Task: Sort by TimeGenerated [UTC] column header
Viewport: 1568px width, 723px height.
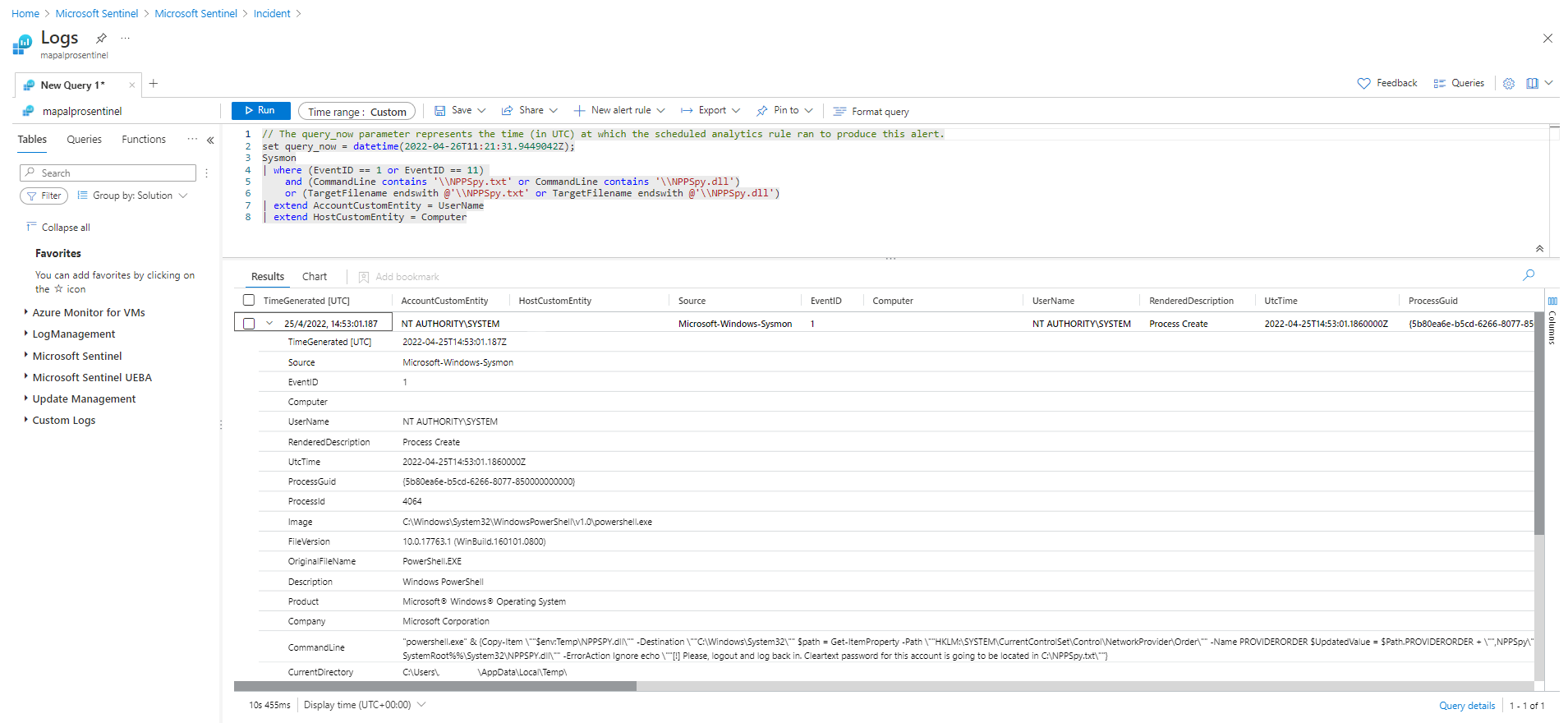Action: [x=306, y=301]
